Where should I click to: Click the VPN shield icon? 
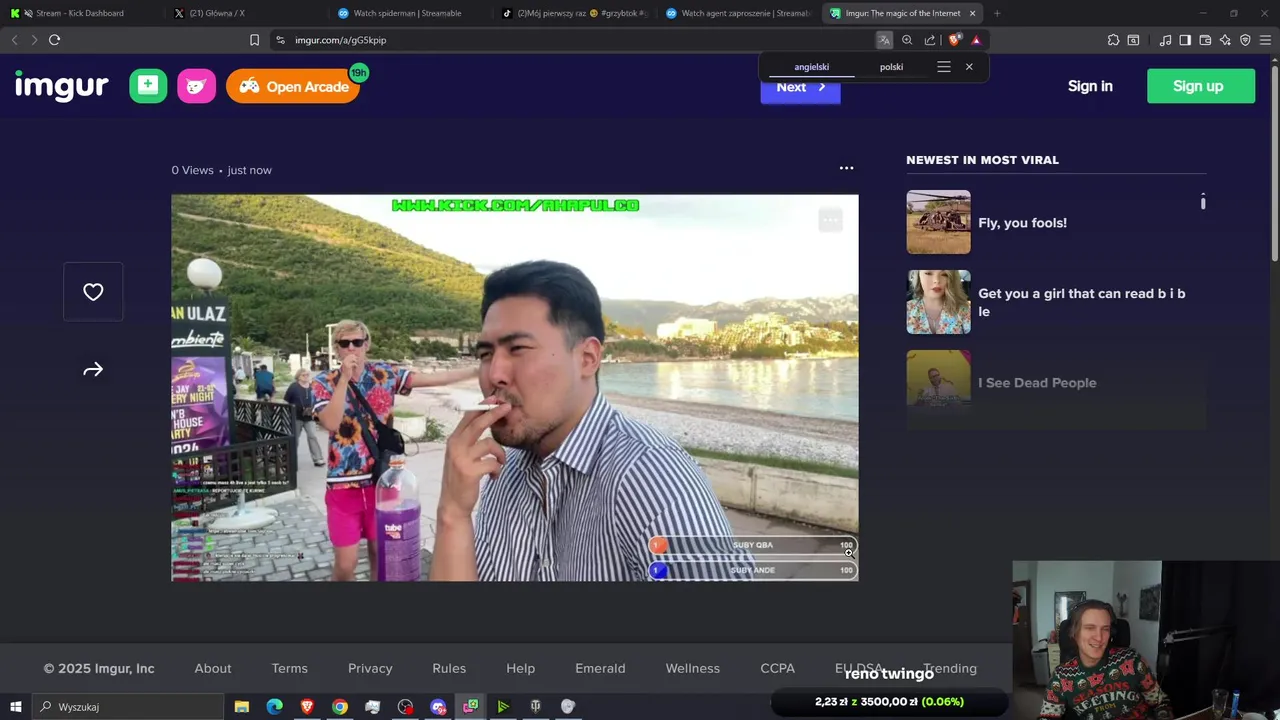(x=1245, y=40)
